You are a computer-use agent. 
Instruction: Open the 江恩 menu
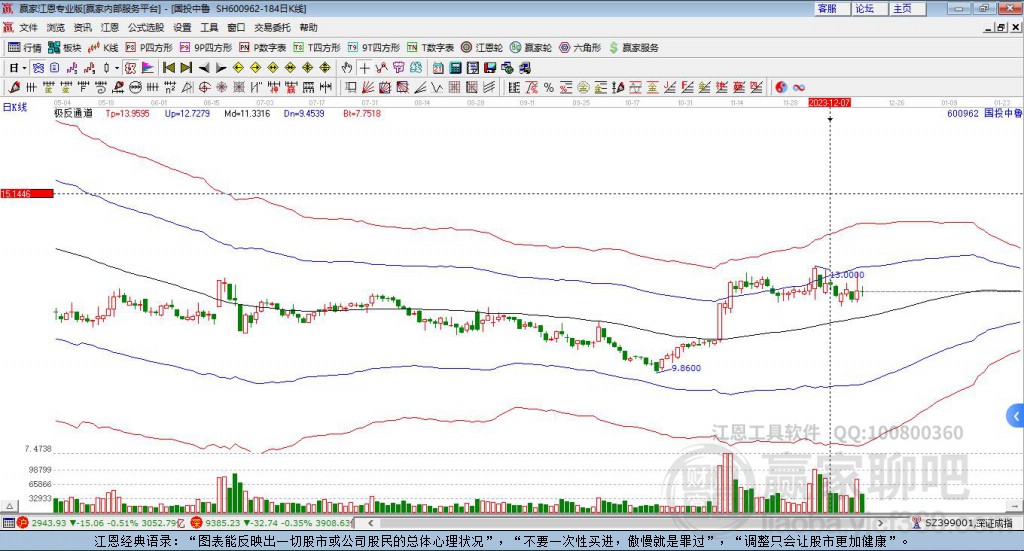tap(110, 27)
